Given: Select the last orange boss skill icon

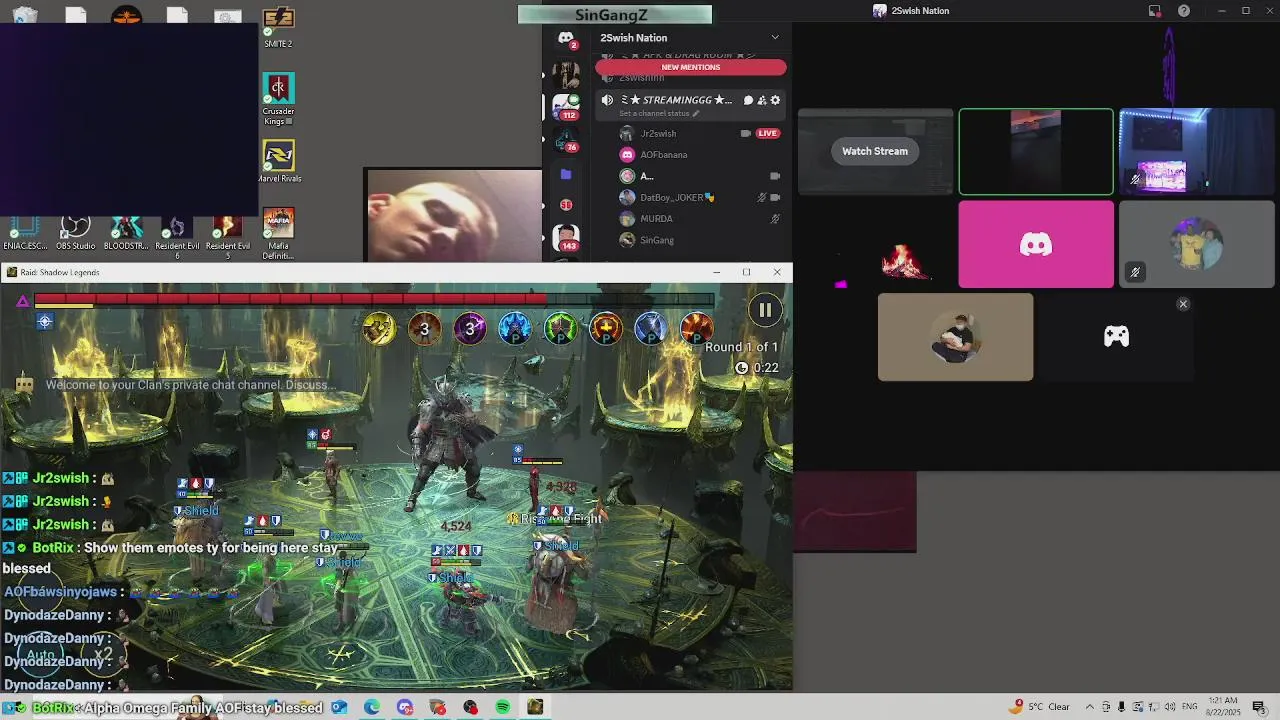Looking at the screenshot, I should pos(696,328).
